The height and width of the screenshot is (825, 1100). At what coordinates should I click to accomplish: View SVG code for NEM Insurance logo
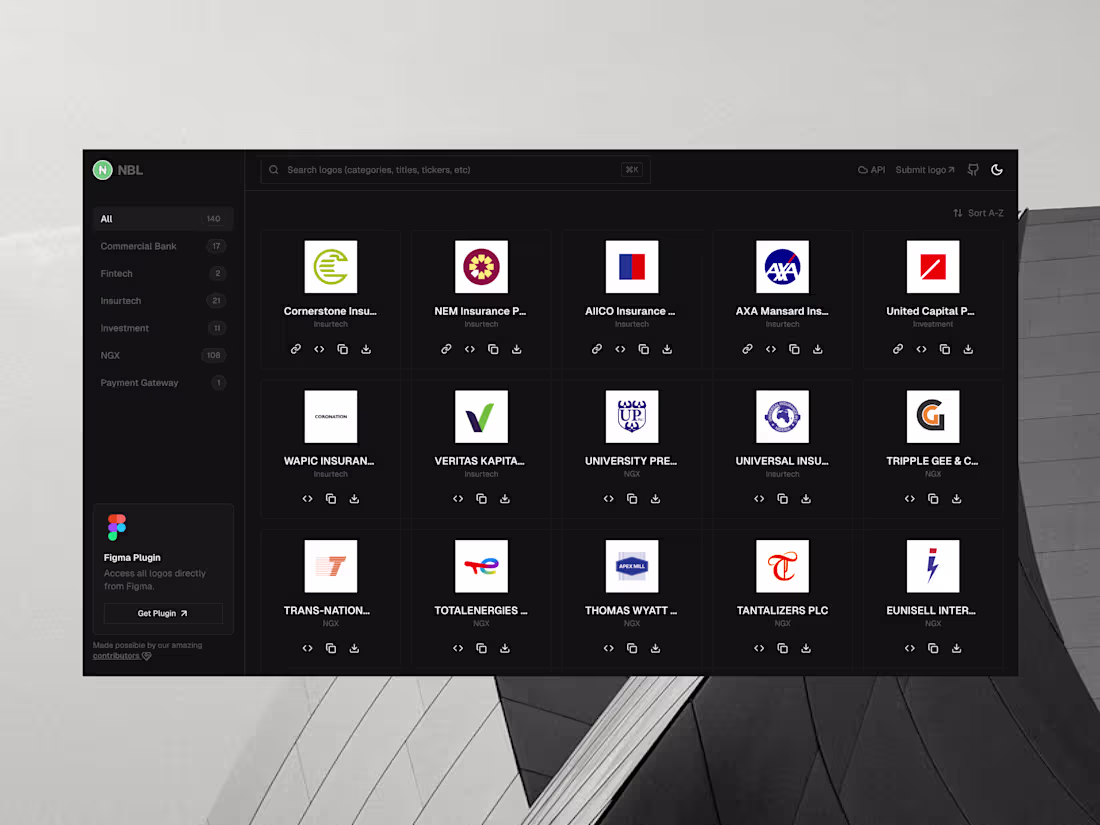(470, 349)
